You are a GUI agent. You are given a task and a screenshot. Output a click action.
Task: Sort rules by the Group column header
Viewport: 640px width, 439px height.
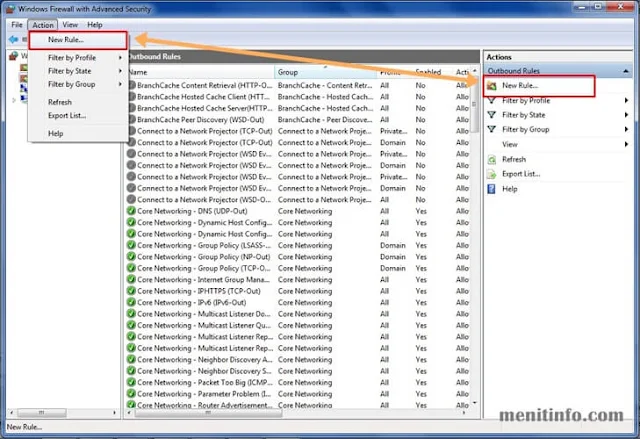click(325, 72)
